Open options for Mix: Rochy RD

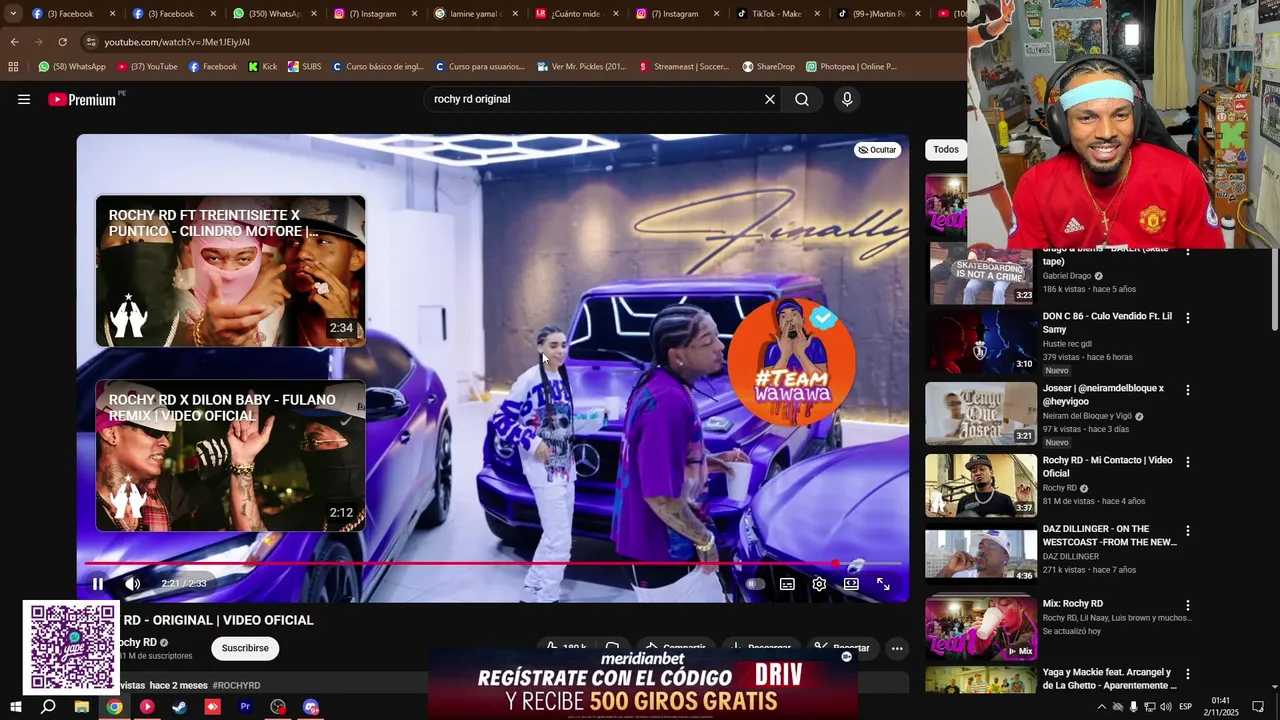pos(1188,606)
